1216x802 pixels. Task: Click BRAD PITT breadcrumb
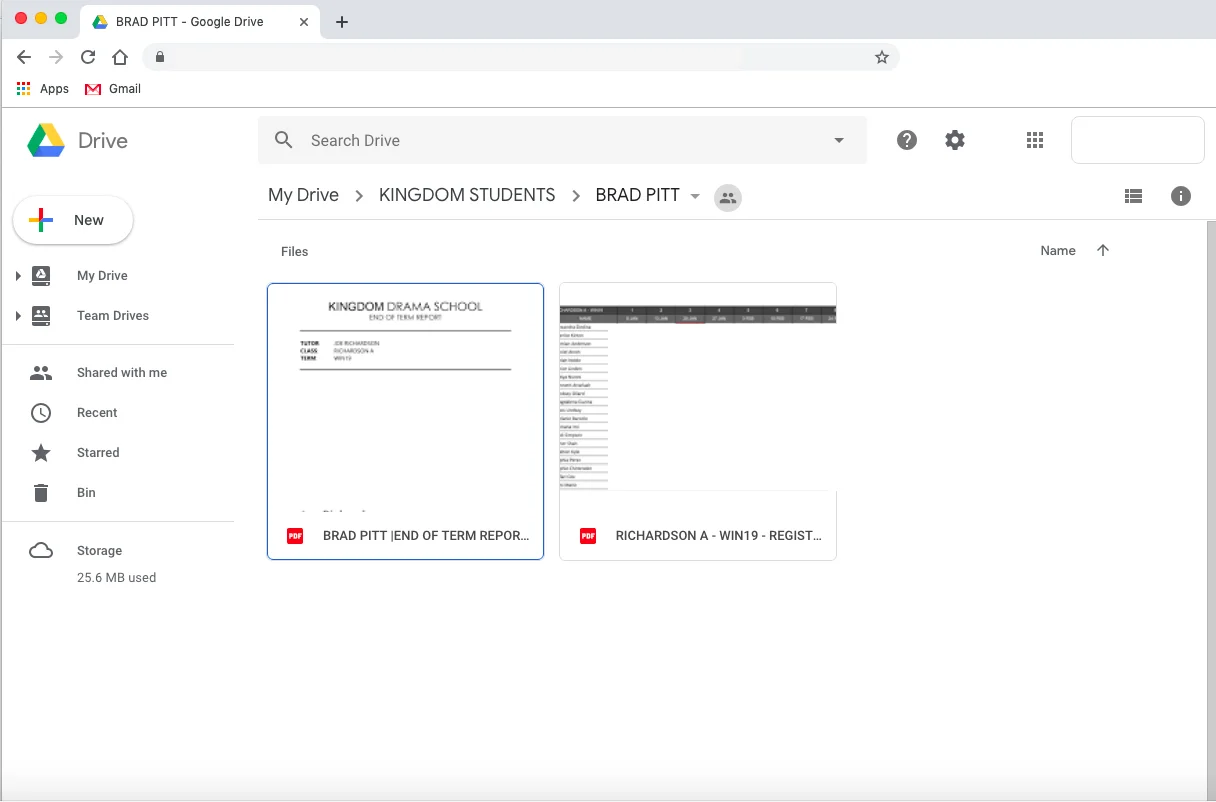[x=638, y=195]
